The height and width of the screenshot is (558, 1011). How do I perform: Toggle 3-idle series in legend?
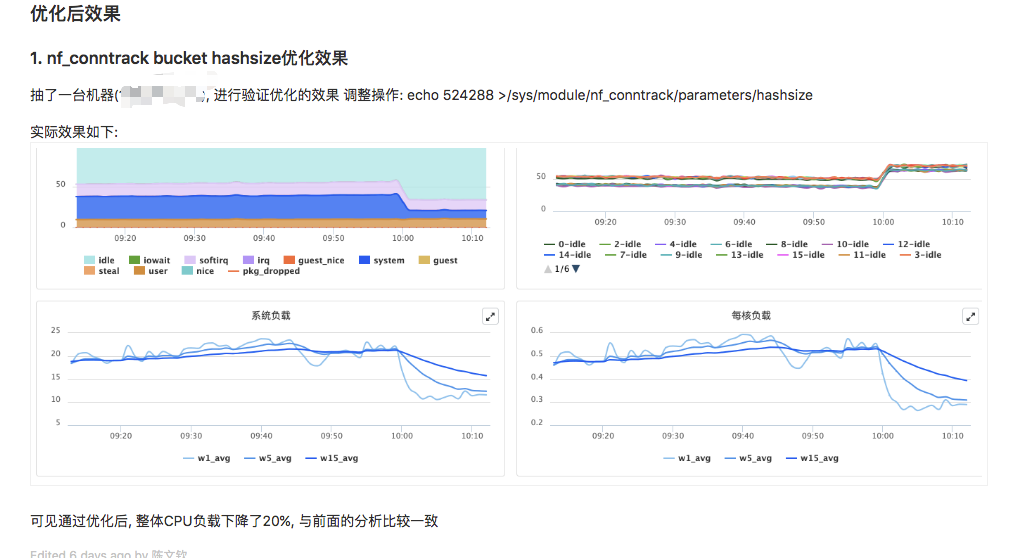tap(921, 255)
